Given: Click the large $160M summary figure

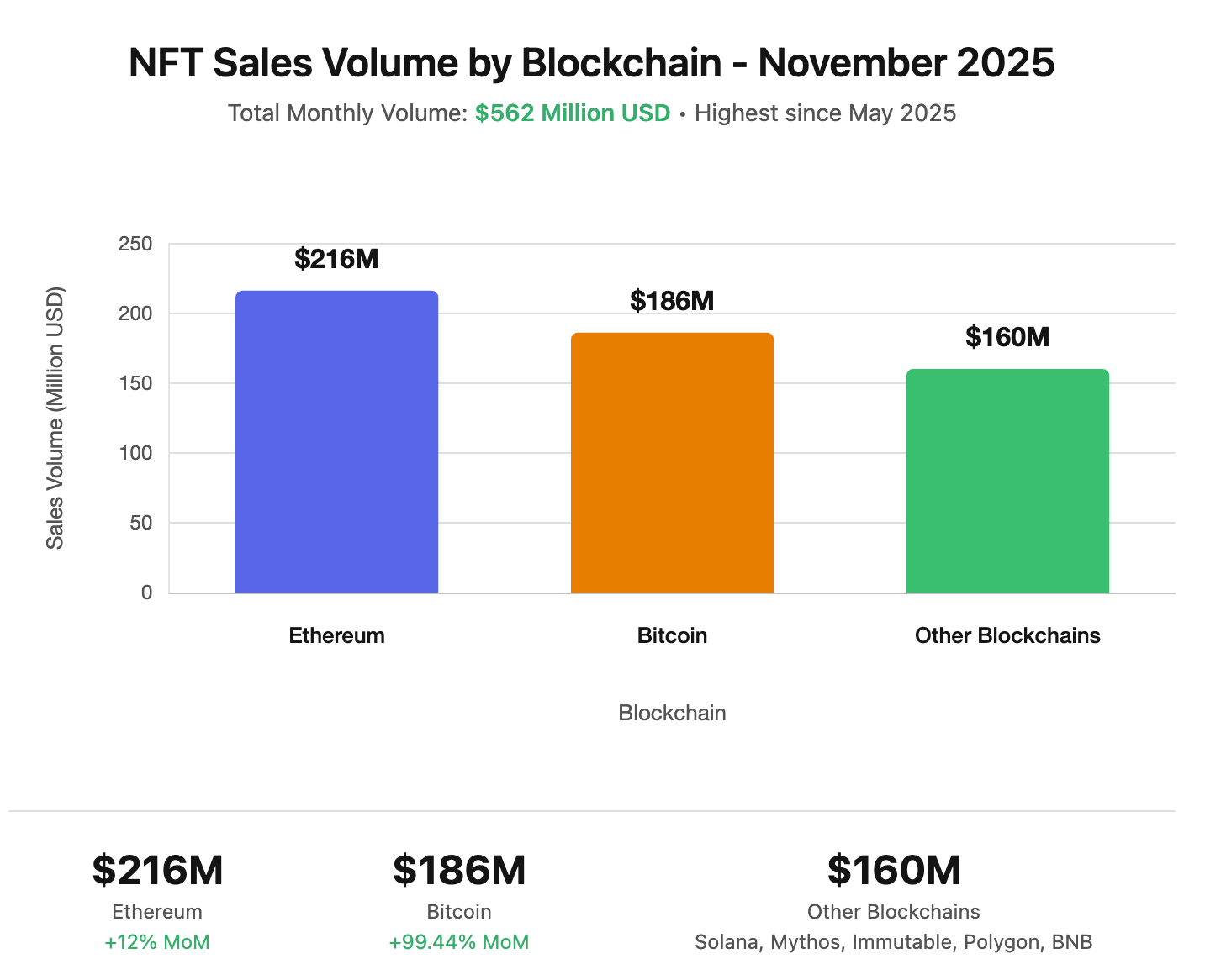Looking at the screenshot, I should tap(894, 870).
